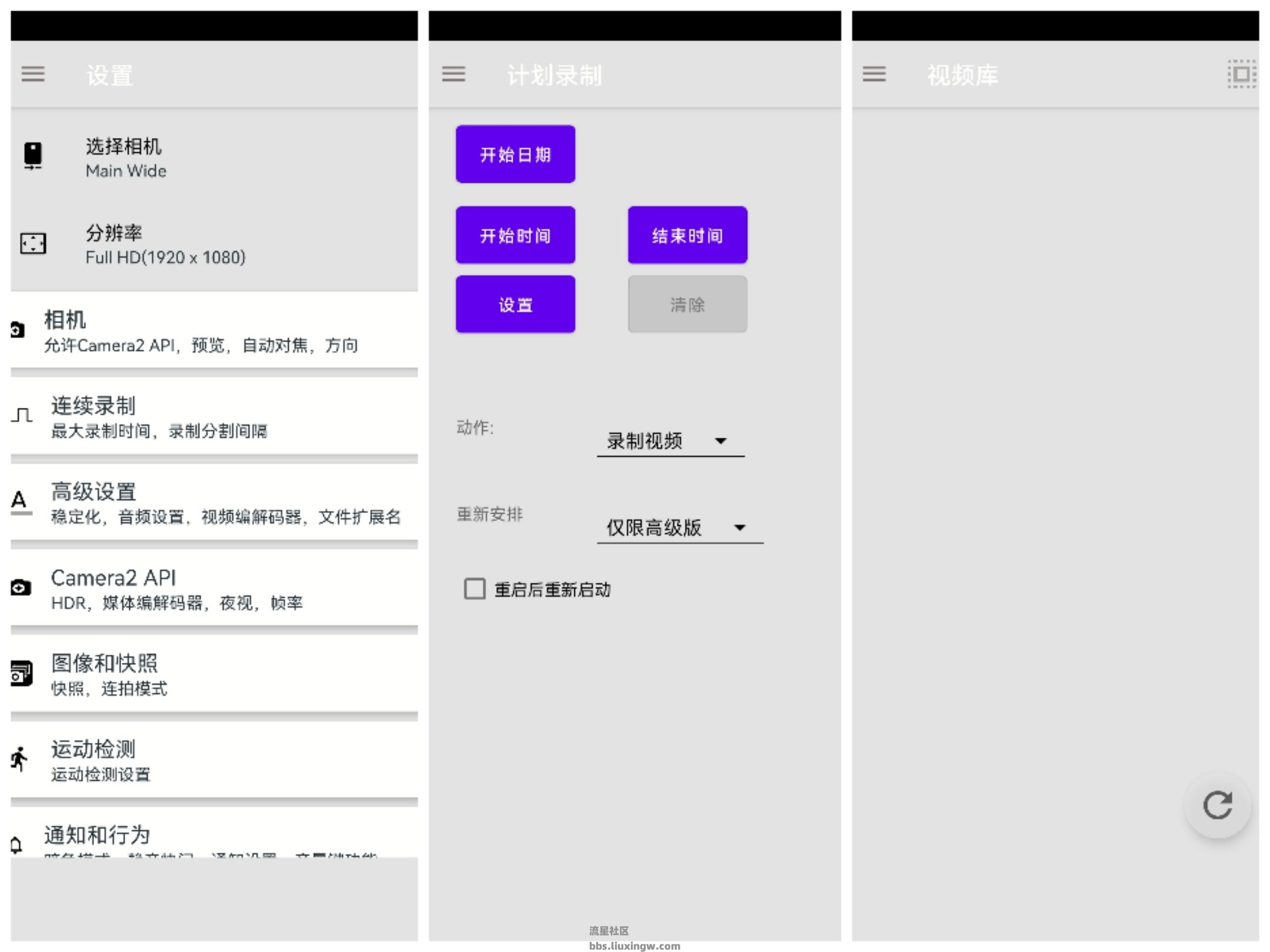
Task: Open the 选择相机 Main Wide setting
Action: (x=214, y=157)
